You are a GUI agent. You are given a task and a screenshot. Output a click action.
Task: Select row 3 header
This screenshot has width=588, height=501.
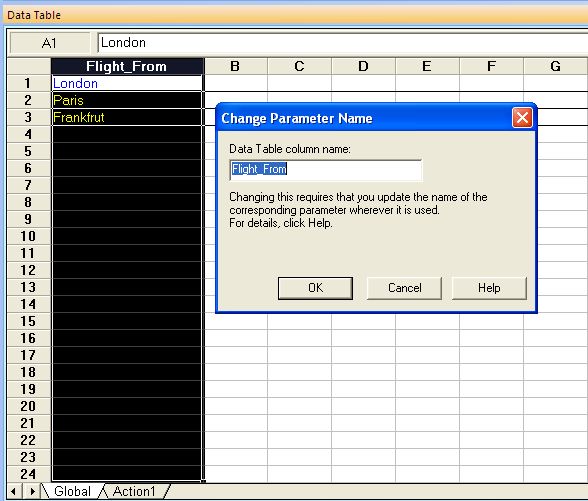coord(28,117)
